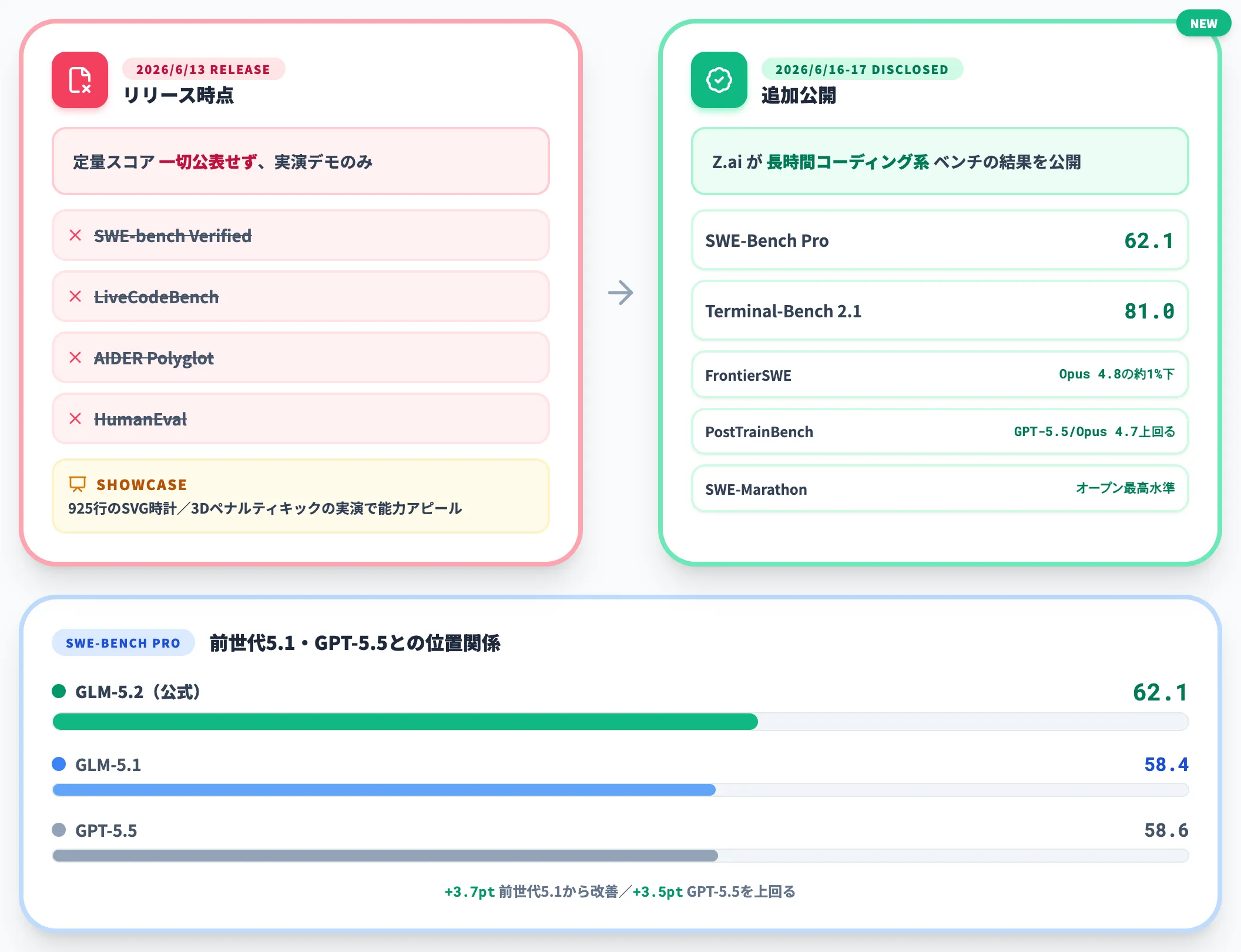Click the 62.1 score in the SWE-Bench Pro row
The image size is (1241, 952).
pyautogui.click(x=1149, y=241)
